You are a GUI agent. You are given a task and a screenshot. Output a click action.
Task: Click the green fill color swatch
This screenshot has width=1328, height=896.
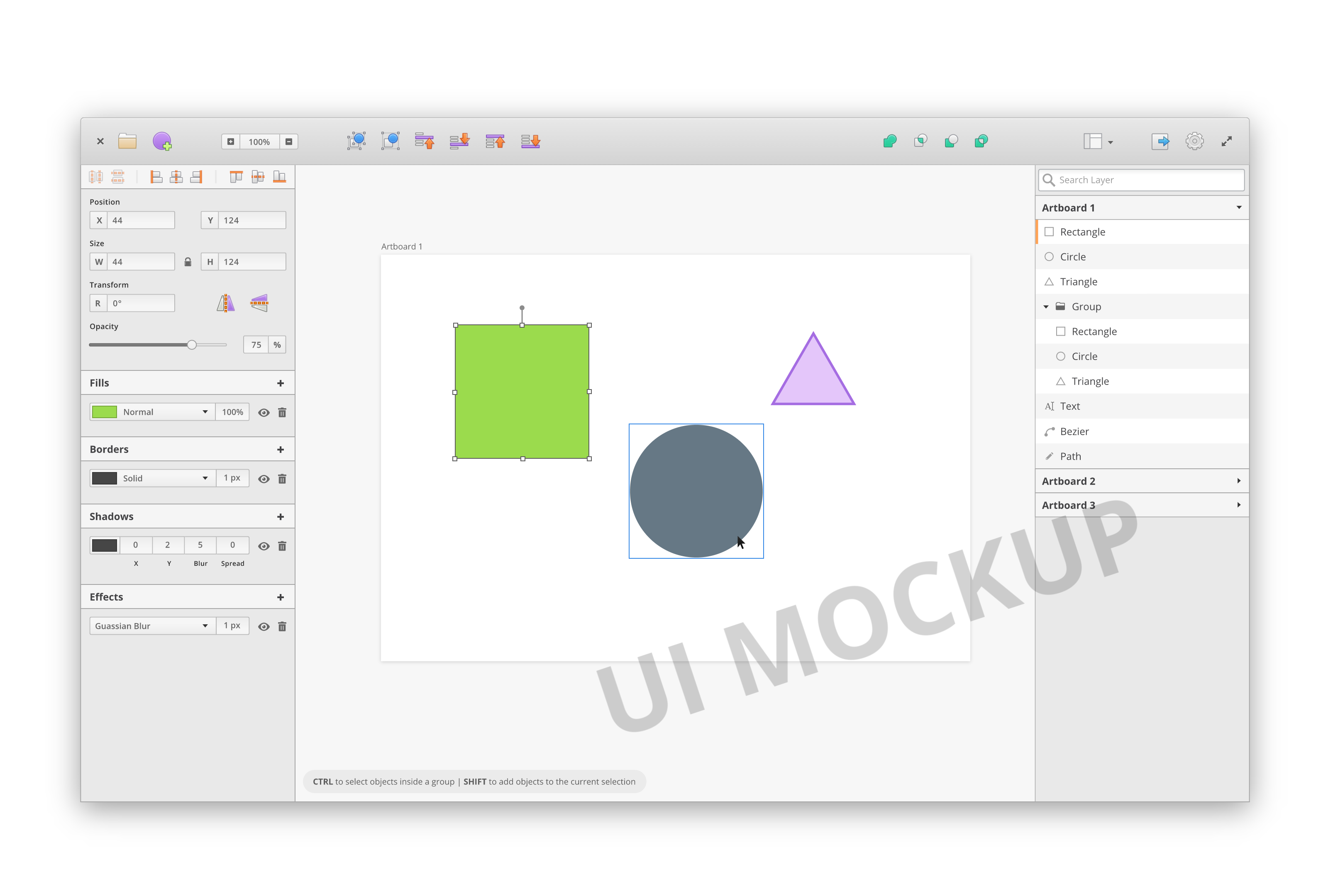[x=105, y=412]
